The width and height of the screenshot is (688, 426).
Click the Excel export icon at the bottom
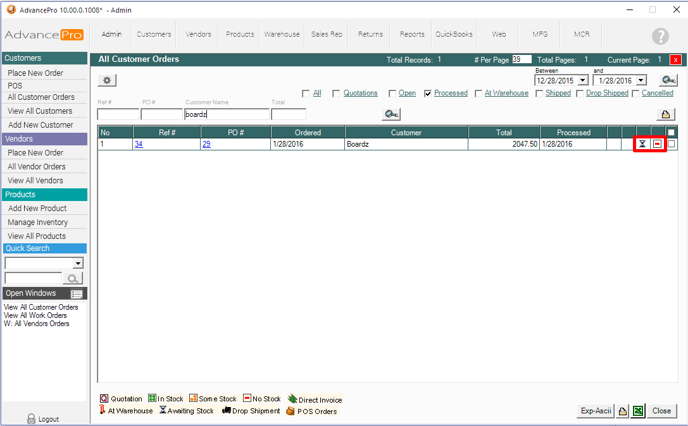pyautogui.click(x=636, y=411)
